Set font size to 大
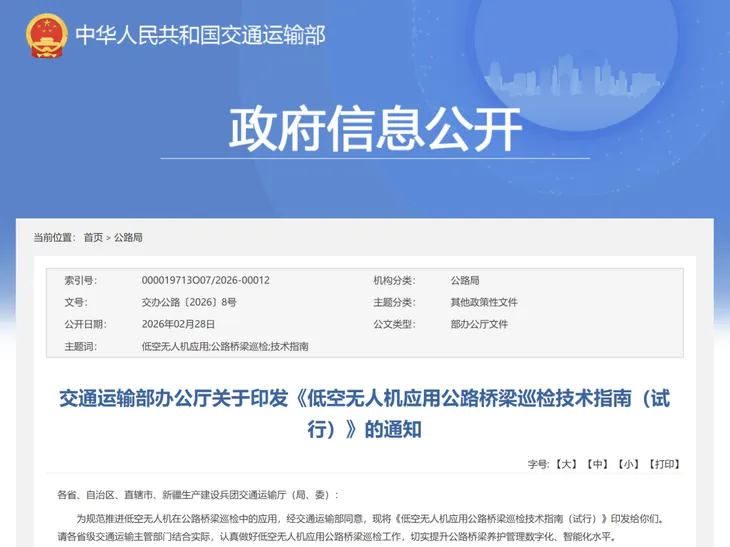730x547 pixels. click(x=567, y=464)
